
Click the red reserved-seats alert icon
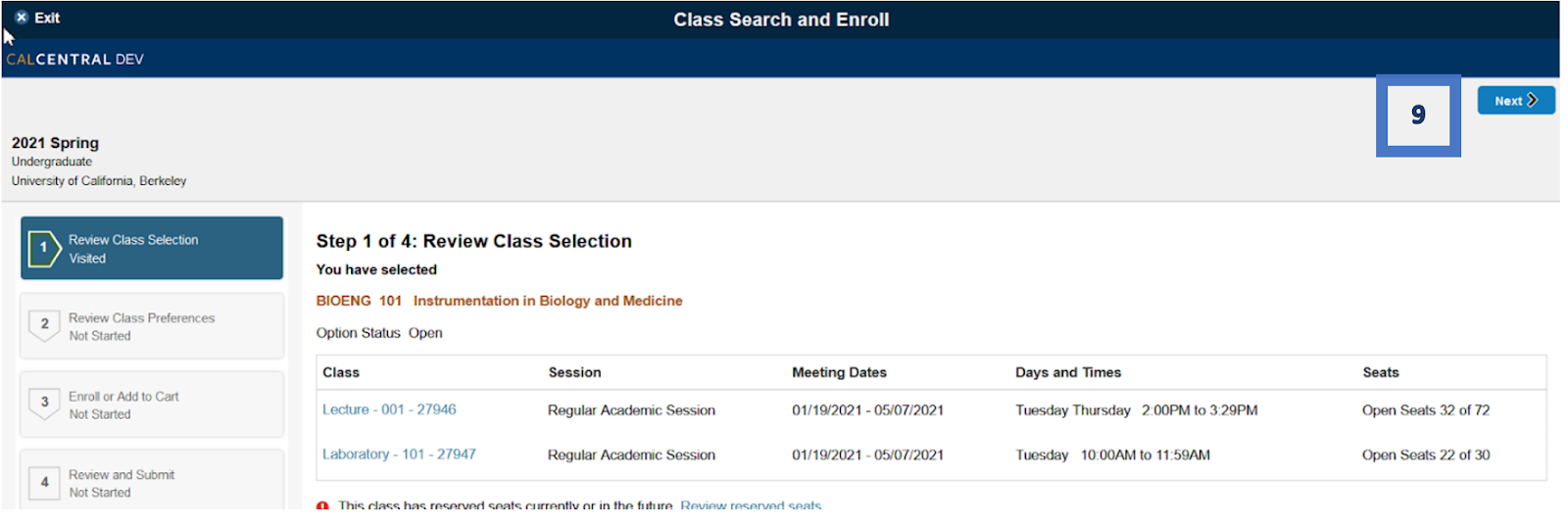click(322, 505)
